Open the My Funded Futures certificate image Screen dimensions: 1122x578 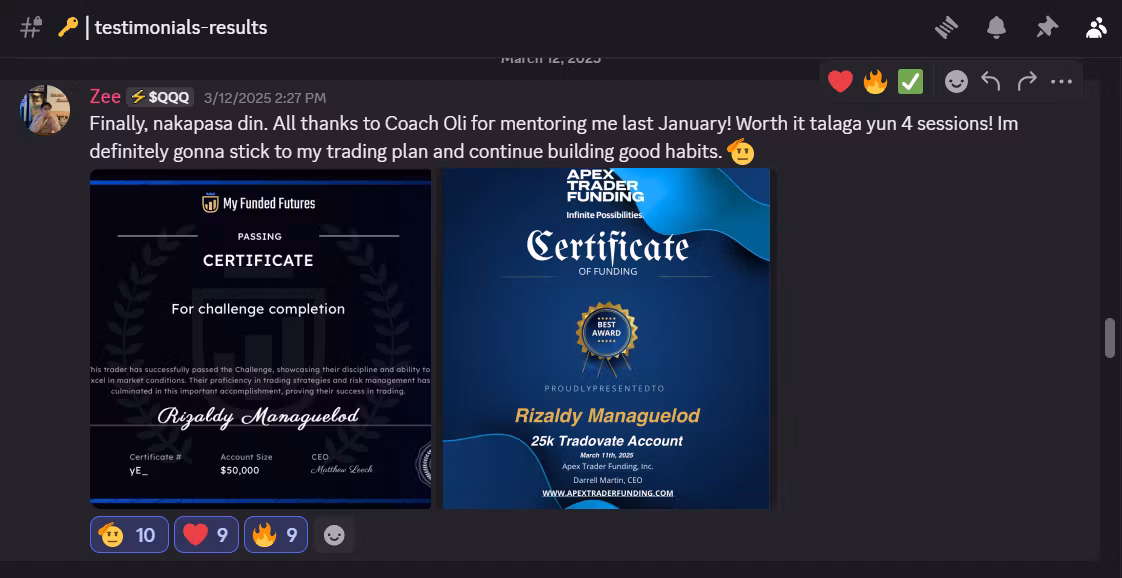[x=260, y=338]
